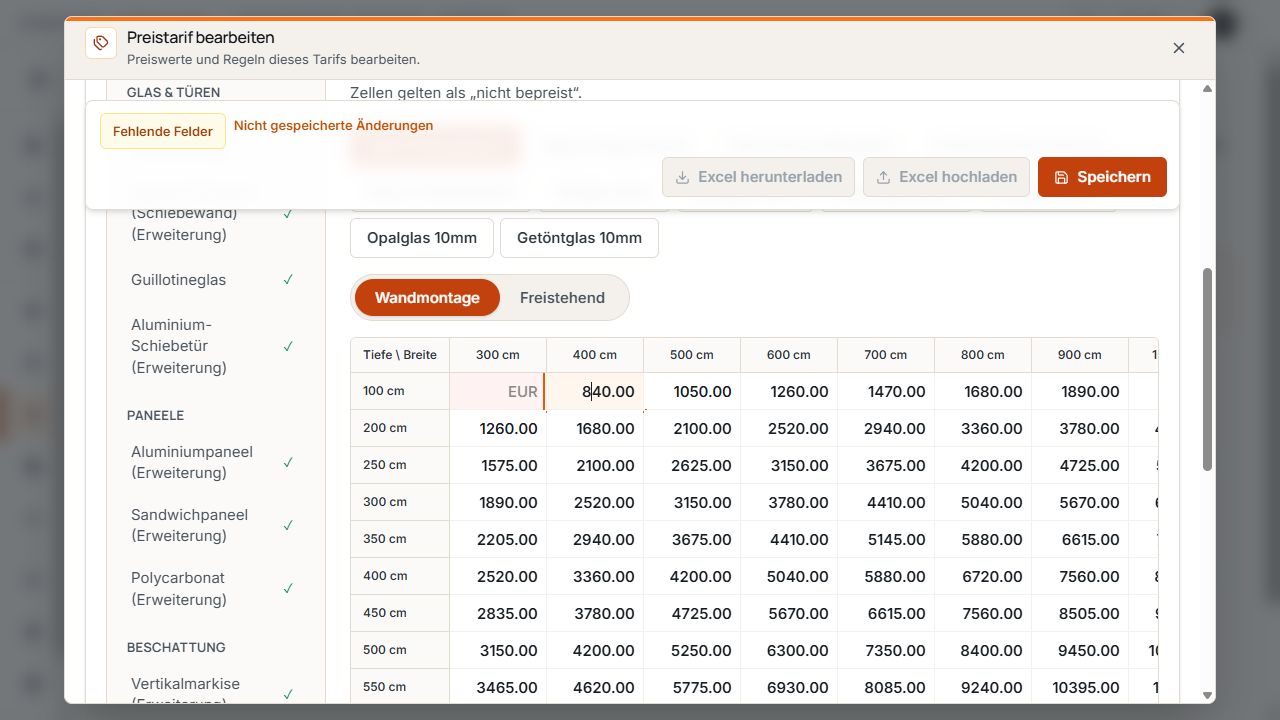Click the price tag icon in dialog header
Image resolution: width=1280 pixels, height=720 pixels.
tap(101, 43)
